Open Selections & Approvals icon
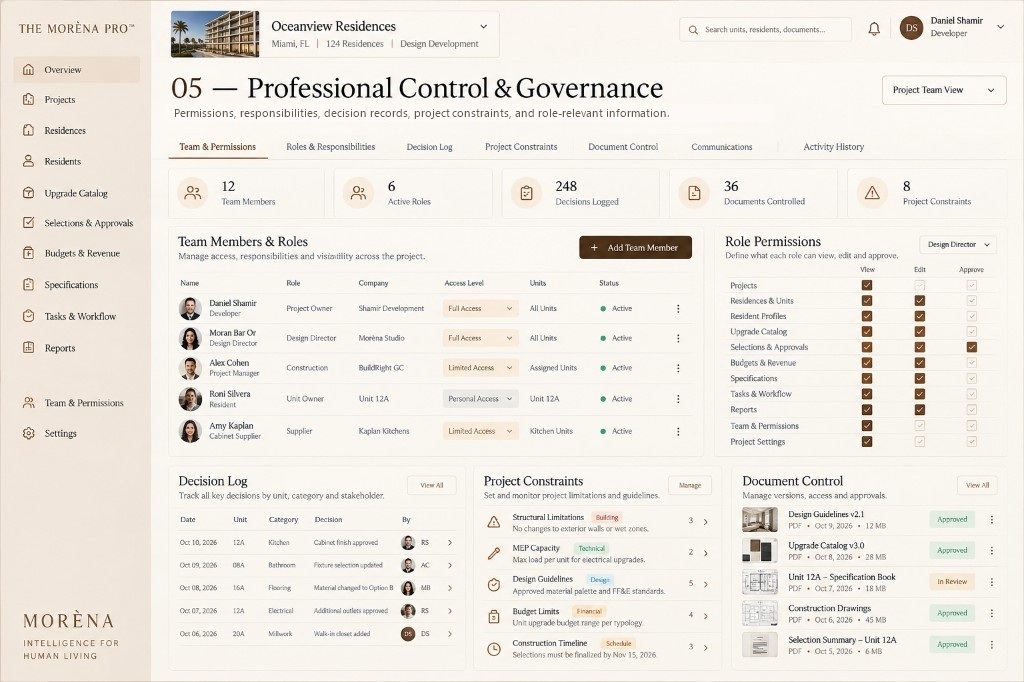The width and height of the screenshot is (1024, 682). 28,223
